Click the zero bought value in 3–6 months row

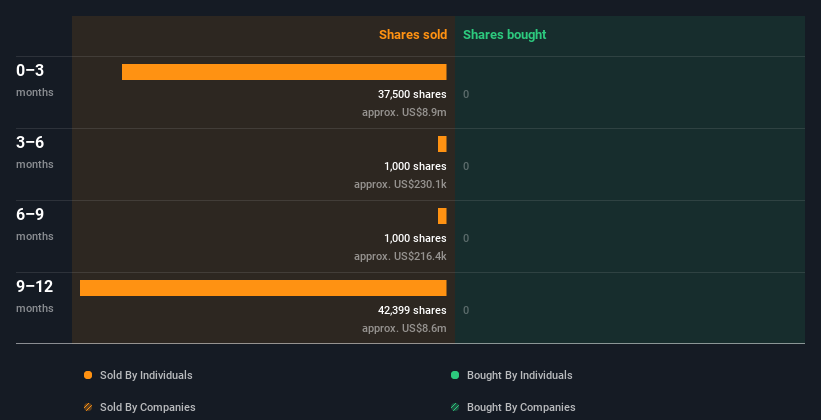(x=466, y=167)
